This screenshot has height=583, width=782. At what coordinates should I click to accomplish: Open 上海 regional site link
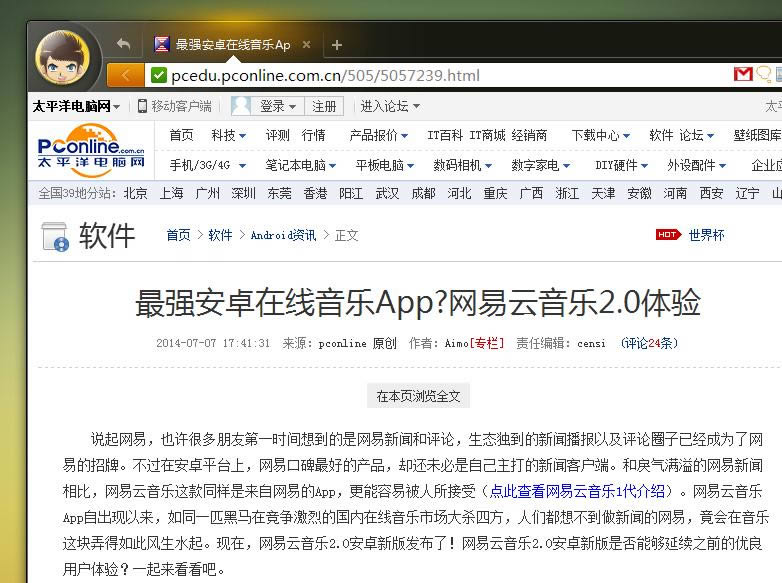[x=171, y=194]
